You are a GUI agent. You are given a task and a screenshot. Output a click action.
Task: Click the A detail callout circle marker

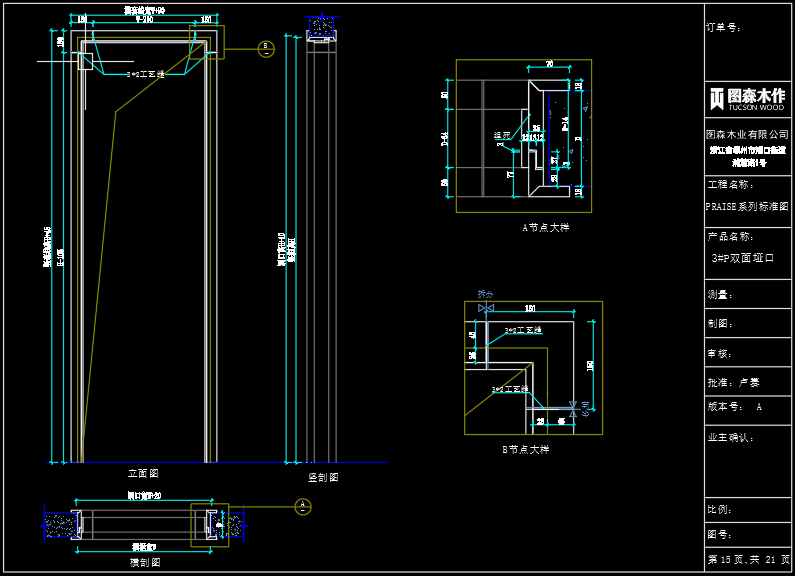point(304,506)
